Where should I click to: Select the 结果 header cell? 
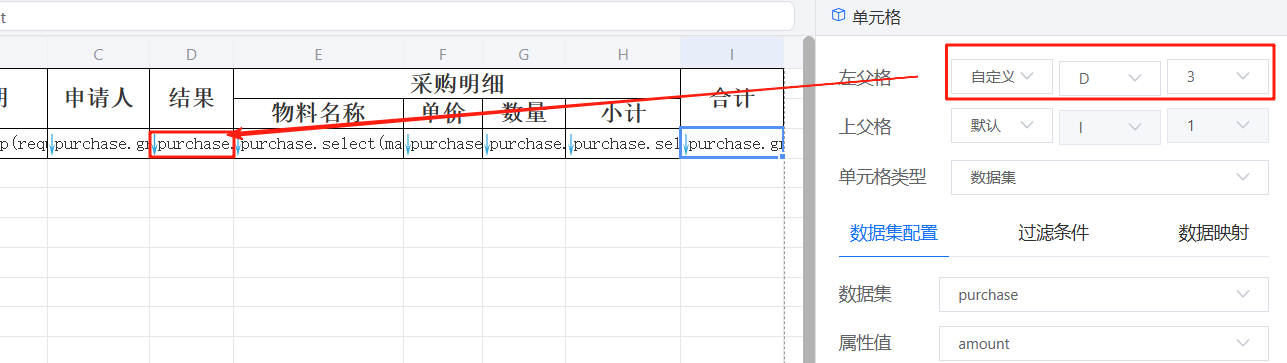(191, 98)
